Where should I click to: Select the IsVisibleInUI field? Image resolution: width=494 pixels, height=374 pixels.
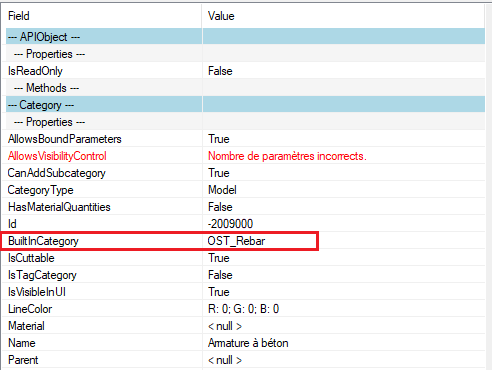click(37, 292)
